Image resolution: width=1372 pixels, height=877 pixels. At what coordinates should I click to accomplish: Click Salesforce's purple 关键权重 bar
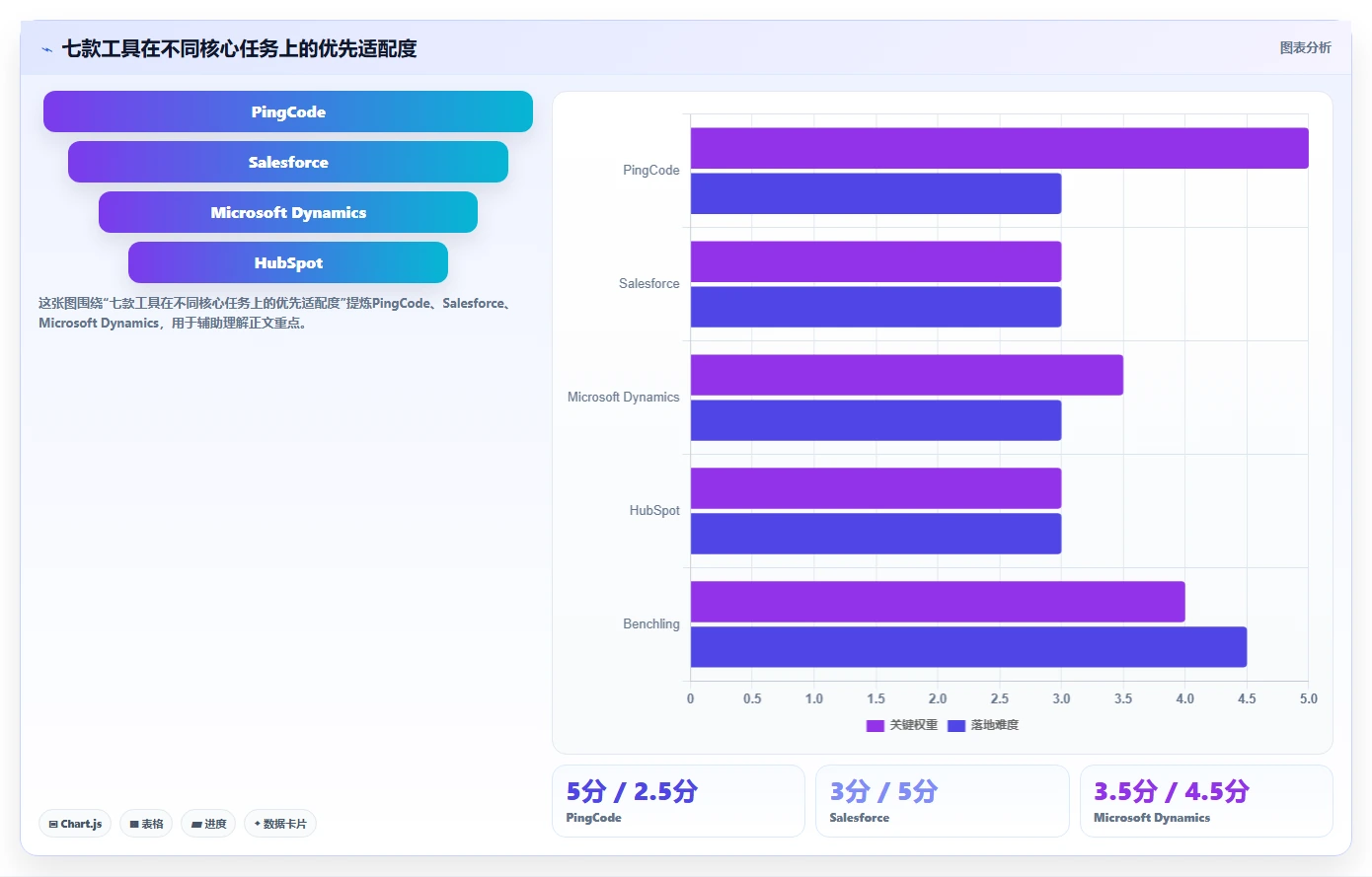(876, 261)
